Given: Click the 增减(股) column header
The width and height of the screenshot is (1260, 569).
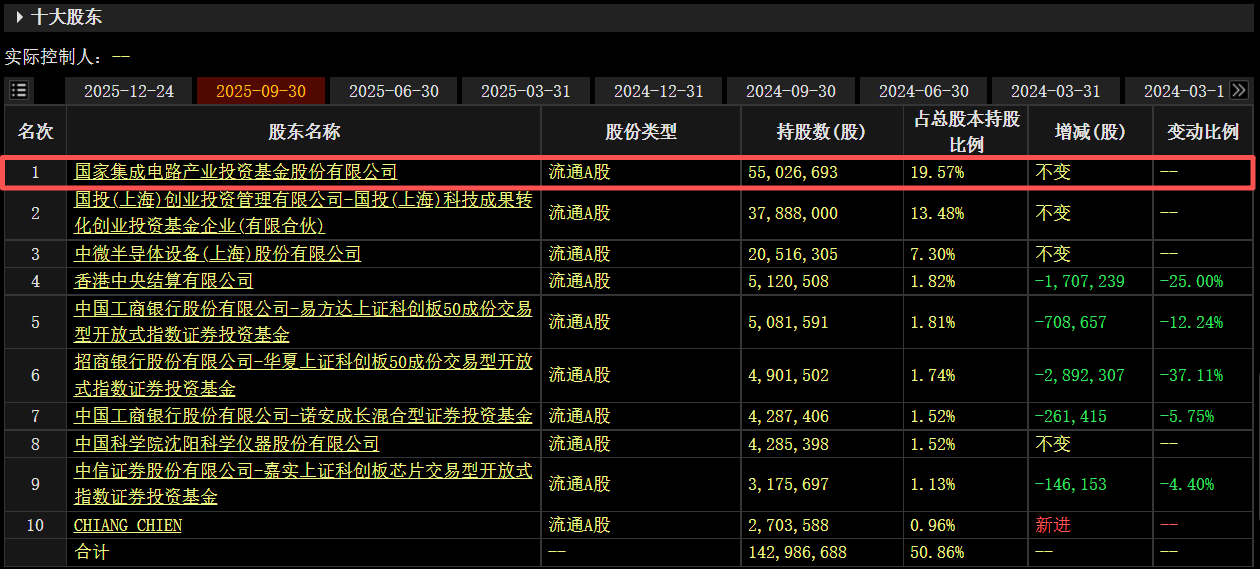Looking at the screenshot, I should [x=1090, y=131].
